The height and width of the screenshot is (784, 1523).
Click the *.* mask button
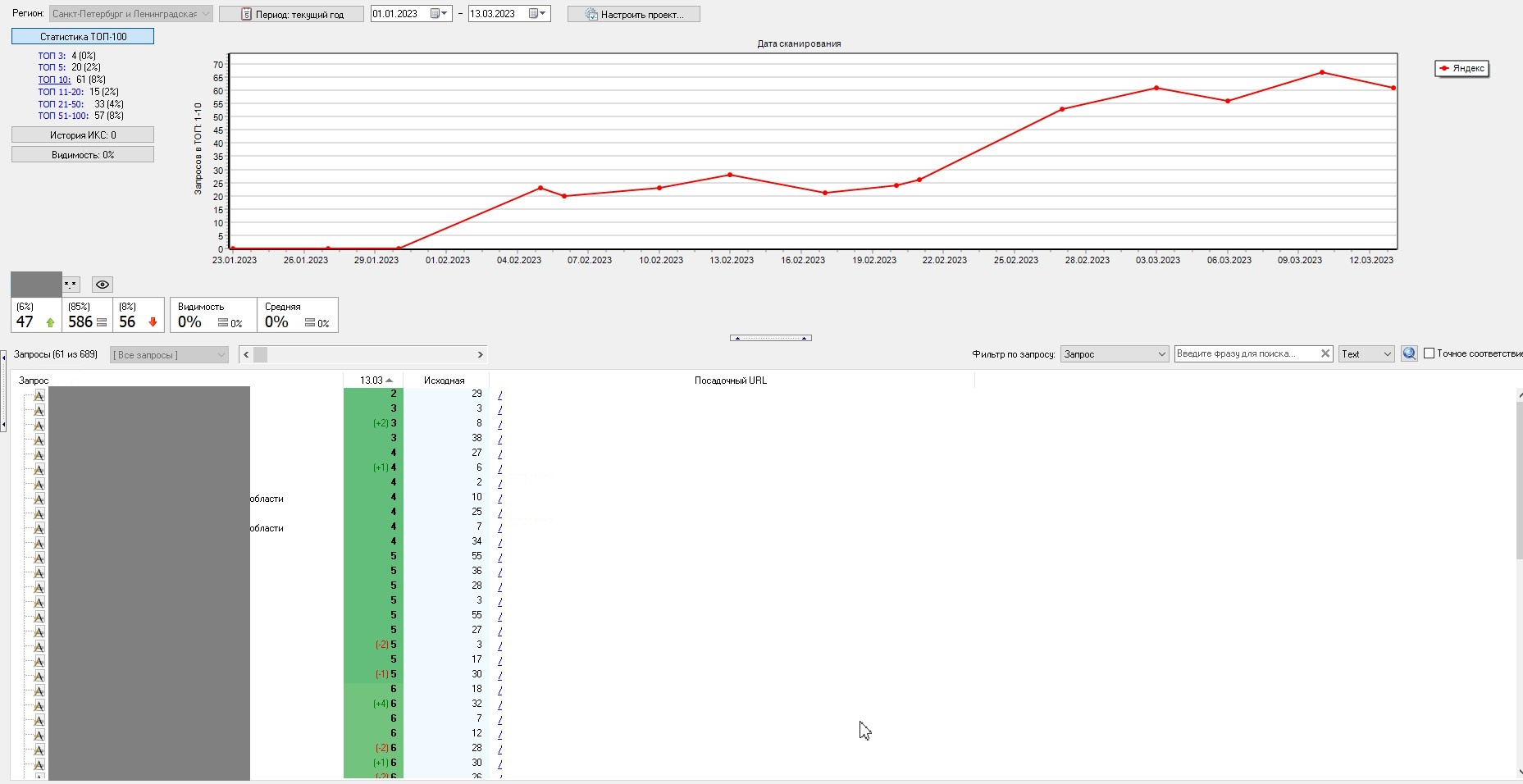(x=71, y=285)
